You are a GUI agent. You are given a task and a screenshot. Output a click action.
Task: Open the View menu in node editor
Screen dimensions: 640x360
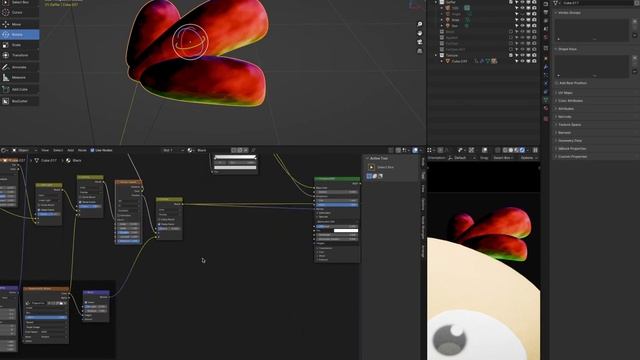pos(45,150)
